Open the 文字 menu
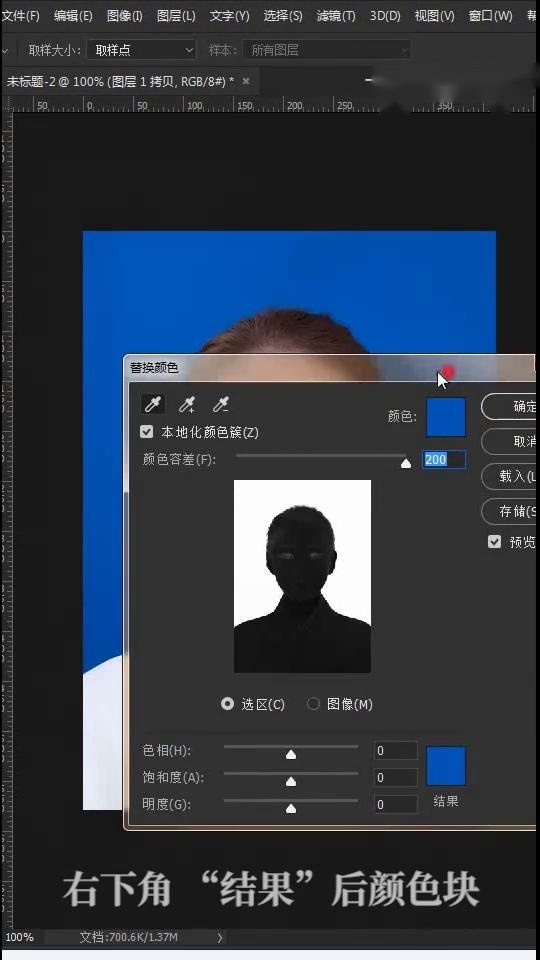Screen dimensions: 540x960 230,15
